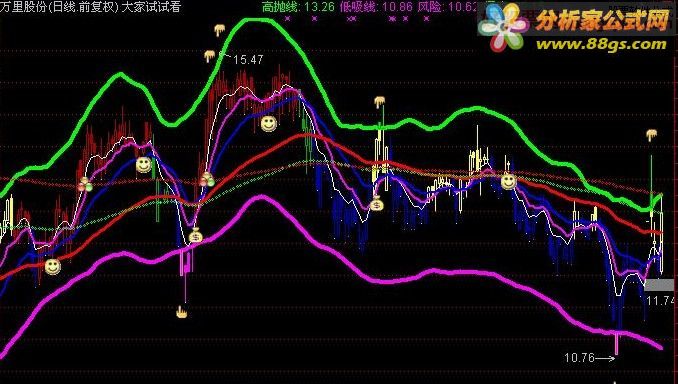Click the 11.74 price label at the right edge
The height and width of the screenshot is (384, 678).
click(x=661, y=301)
